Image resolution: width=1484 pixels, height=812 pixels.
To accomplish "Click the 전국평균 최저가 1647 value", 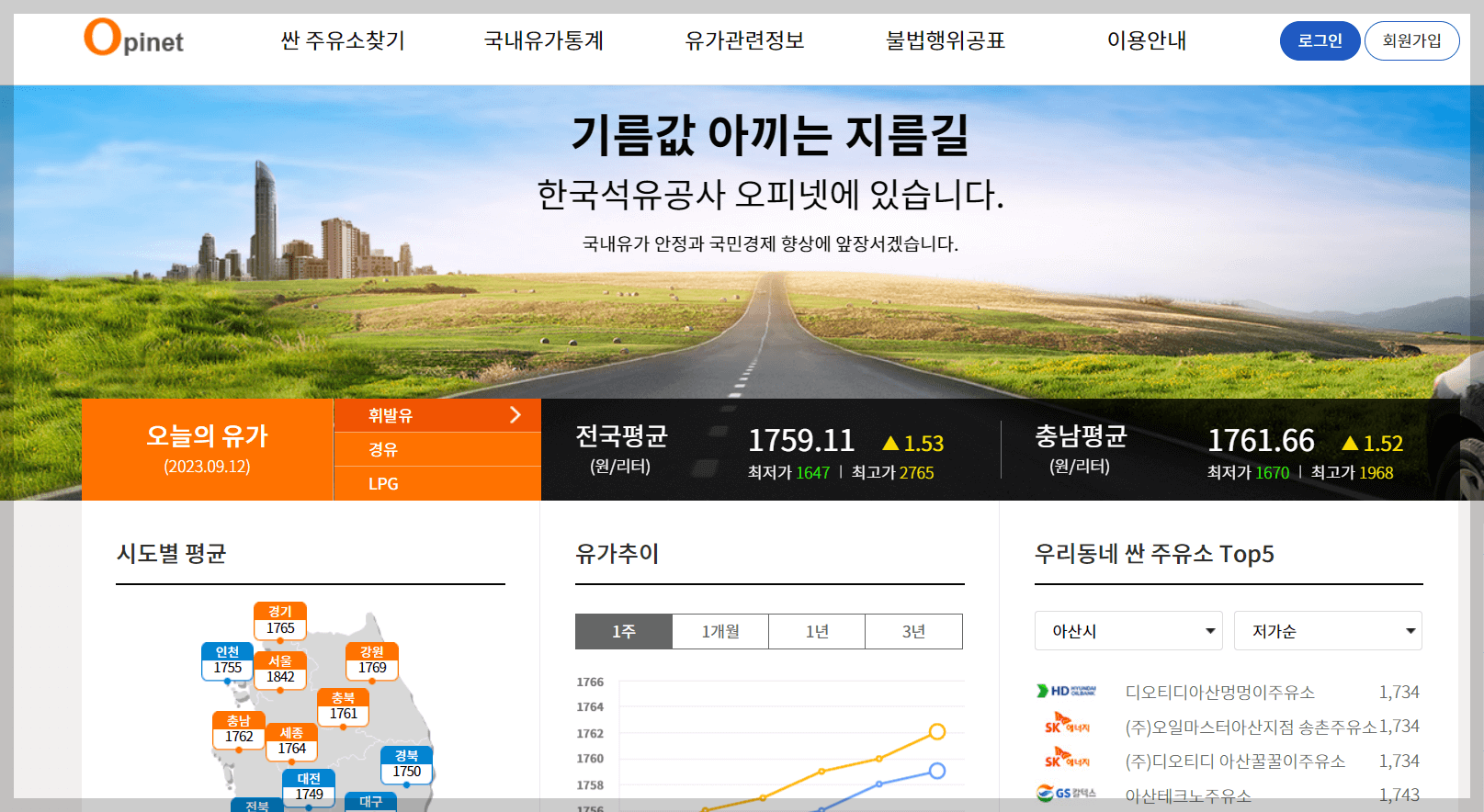I will (x=813, y=473).
